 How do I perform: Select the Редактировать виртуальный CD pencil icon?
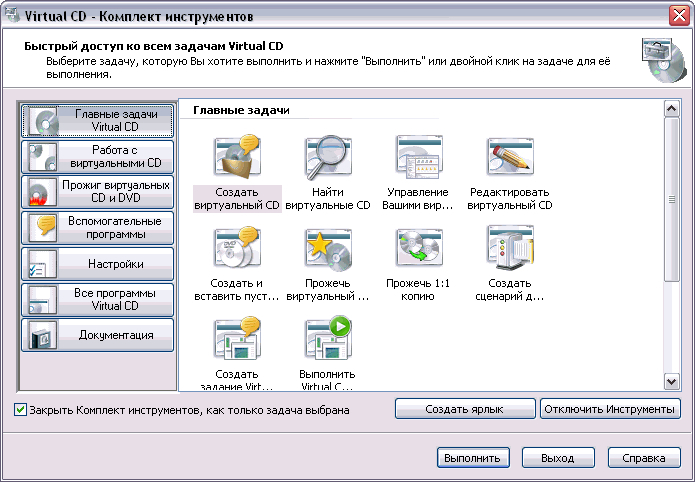(510, 156)
